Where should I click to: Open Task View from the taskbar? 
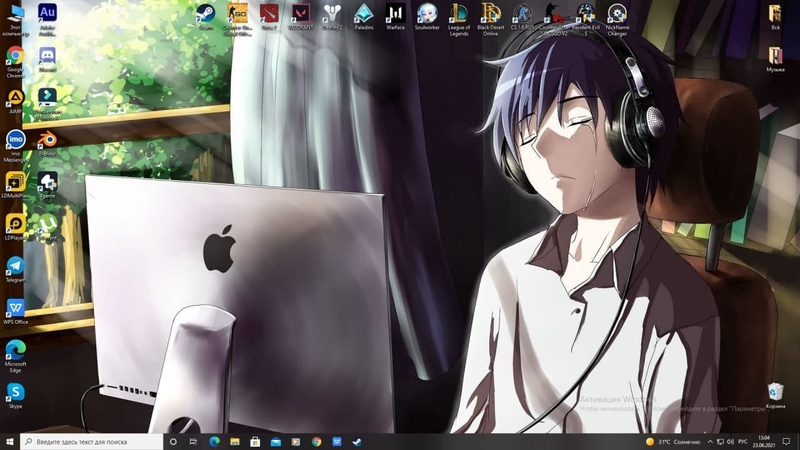[x=193, y=441]
